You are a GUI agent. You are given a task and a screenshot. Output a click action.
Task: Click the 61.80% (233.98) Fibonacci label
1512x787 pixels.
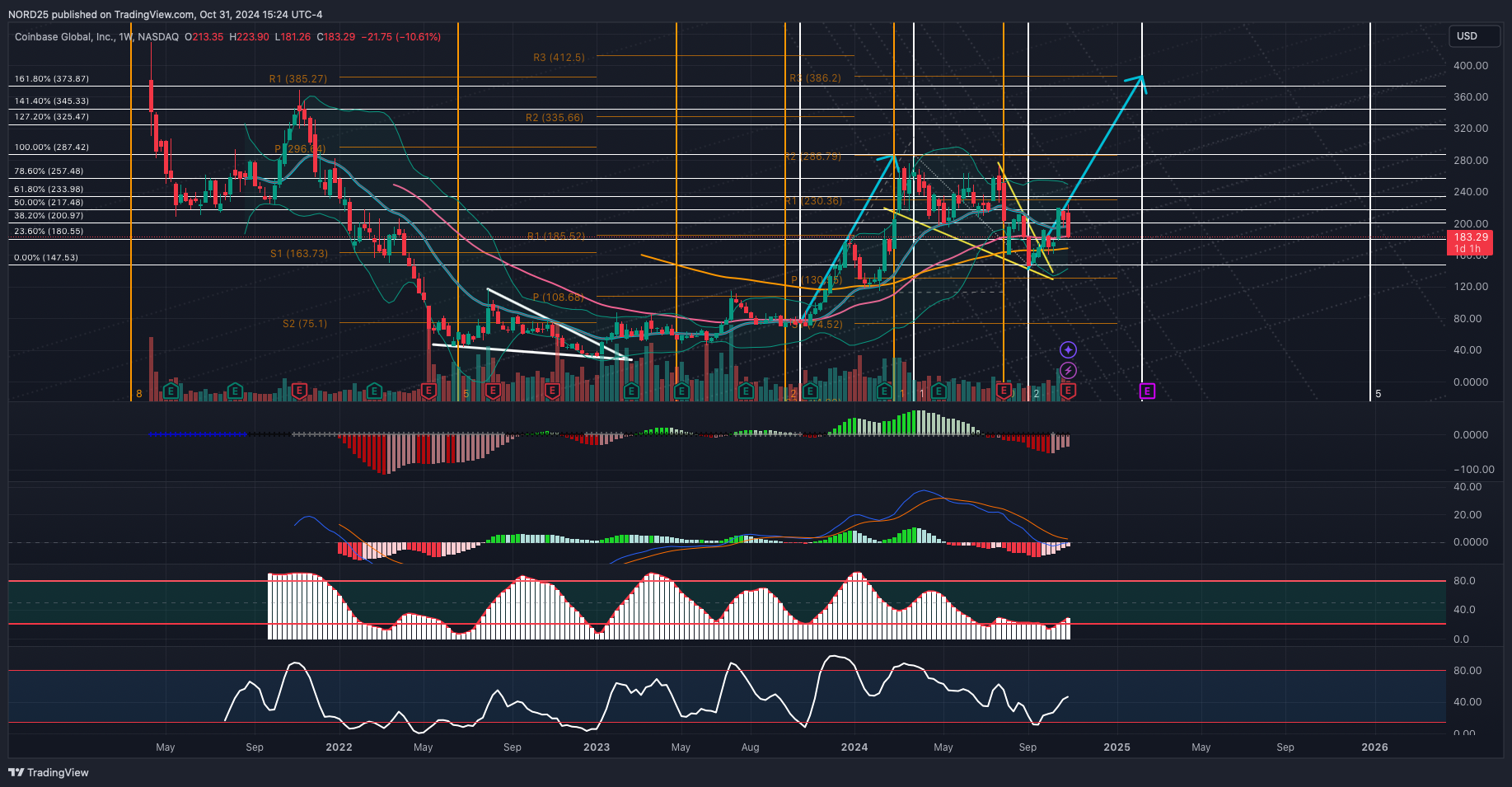click(49, 190)
